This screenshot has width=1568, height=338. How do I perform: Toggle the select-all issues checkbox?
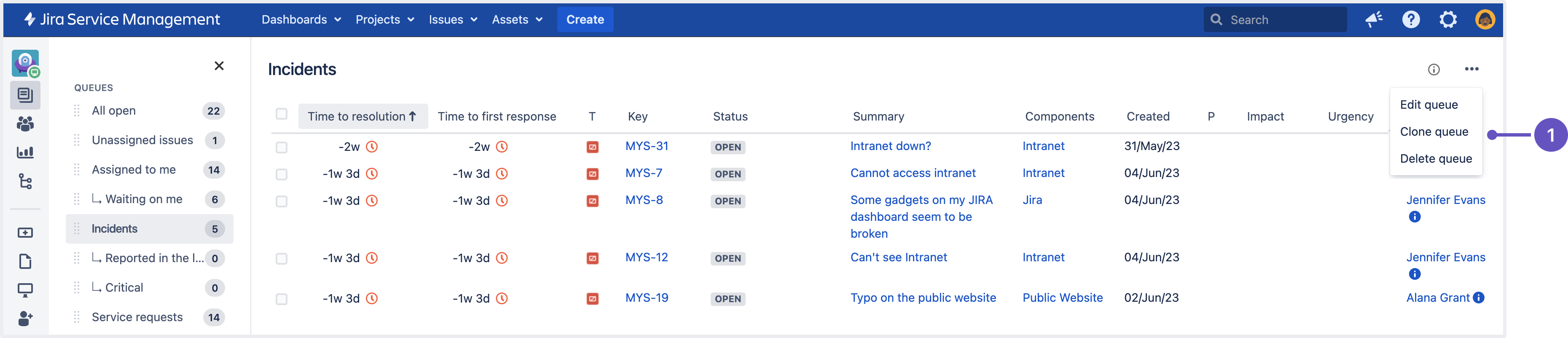coord(281,114)
